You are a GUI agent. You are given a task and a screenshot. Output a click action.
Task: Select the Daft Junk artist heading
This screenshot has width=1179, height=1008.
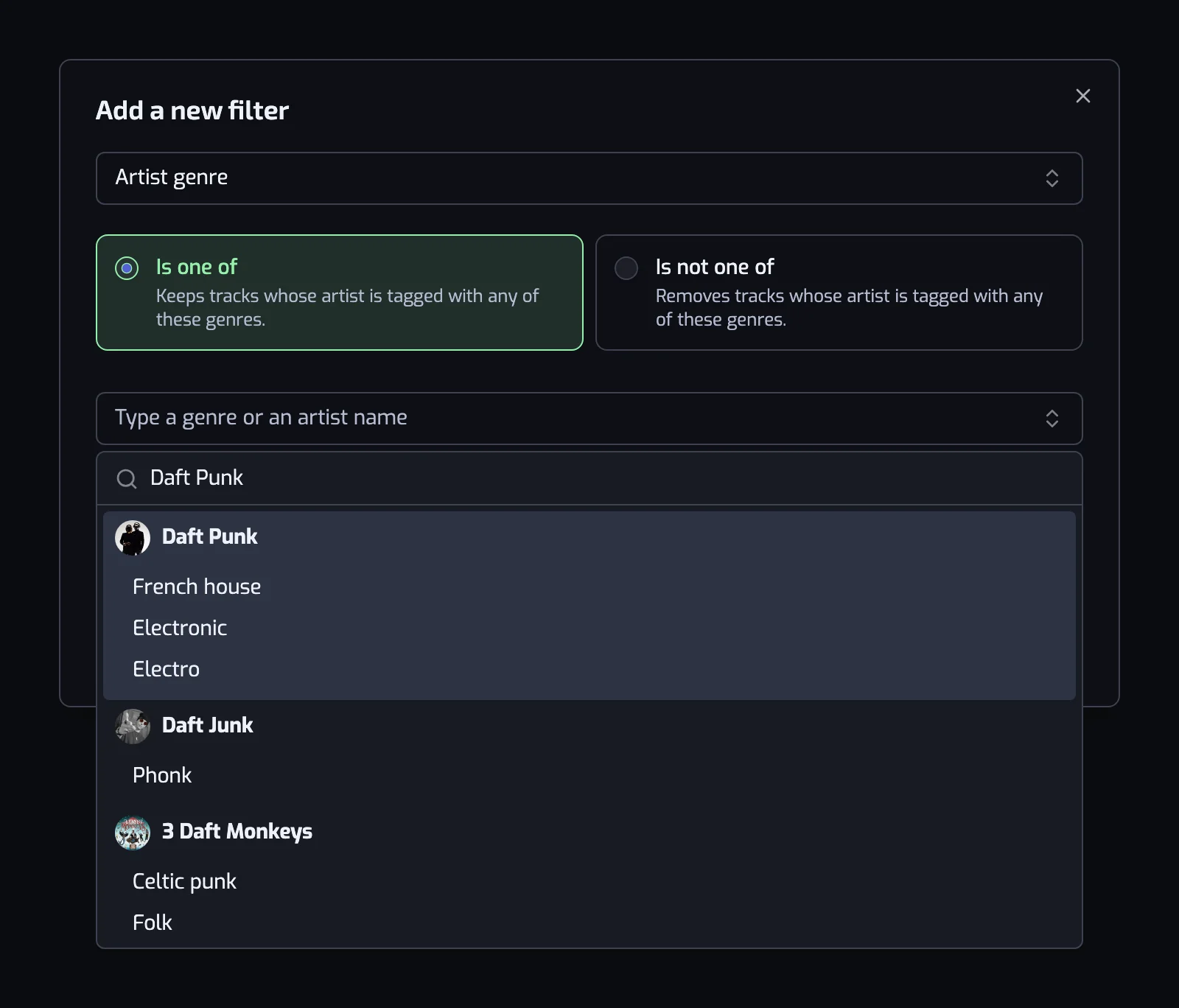pyautogui.click(x=207, y=725)
